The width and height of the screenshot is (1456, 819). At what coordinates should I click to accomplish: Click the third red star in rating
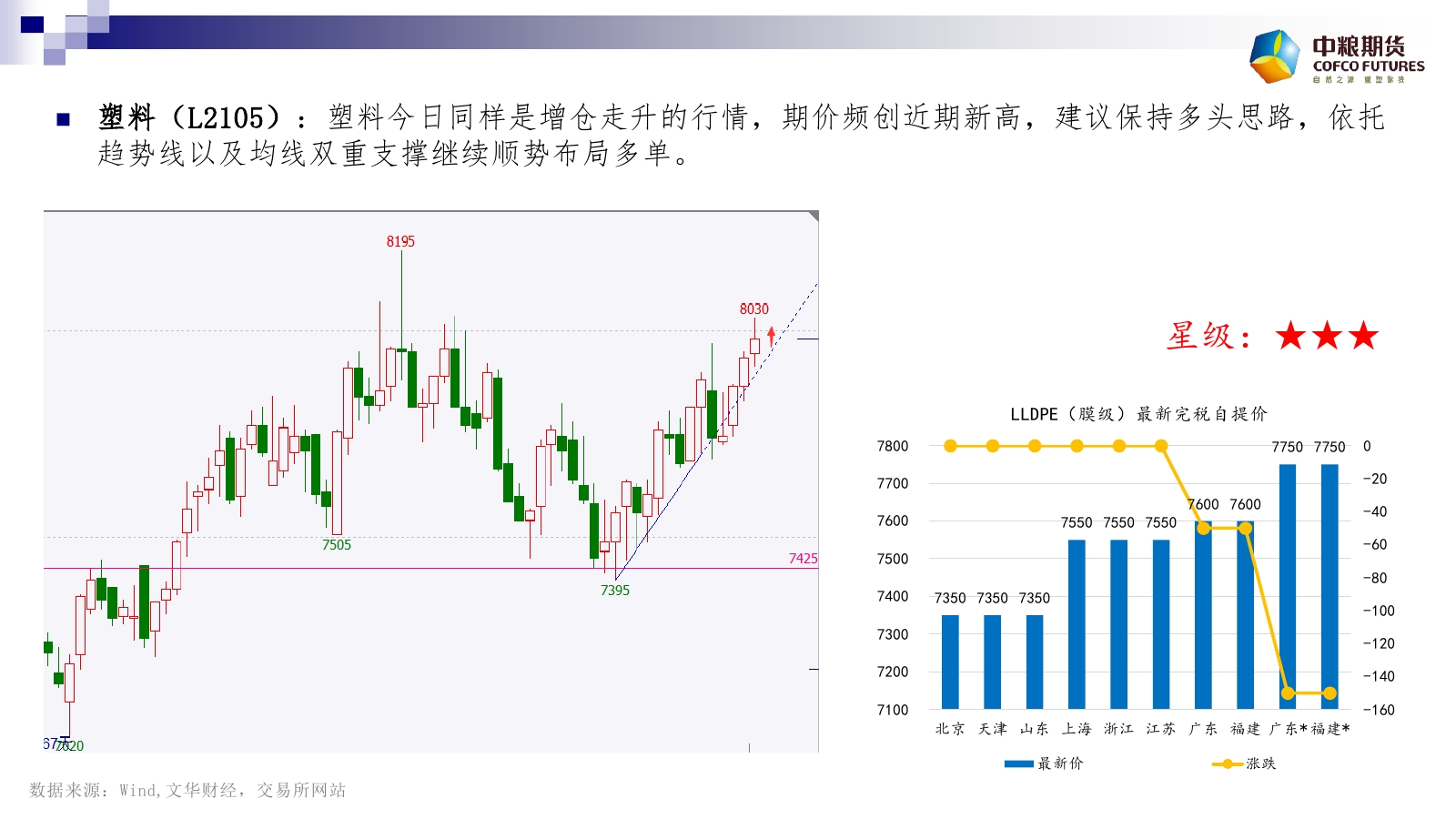pos(1363,336)
